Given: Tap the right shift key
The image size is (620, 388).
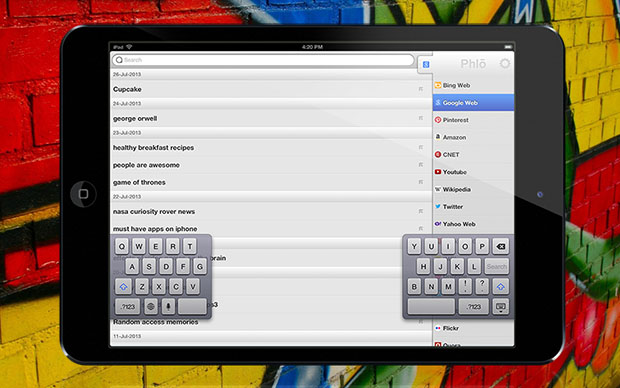Looking at the screenshot, I should 501,286.
